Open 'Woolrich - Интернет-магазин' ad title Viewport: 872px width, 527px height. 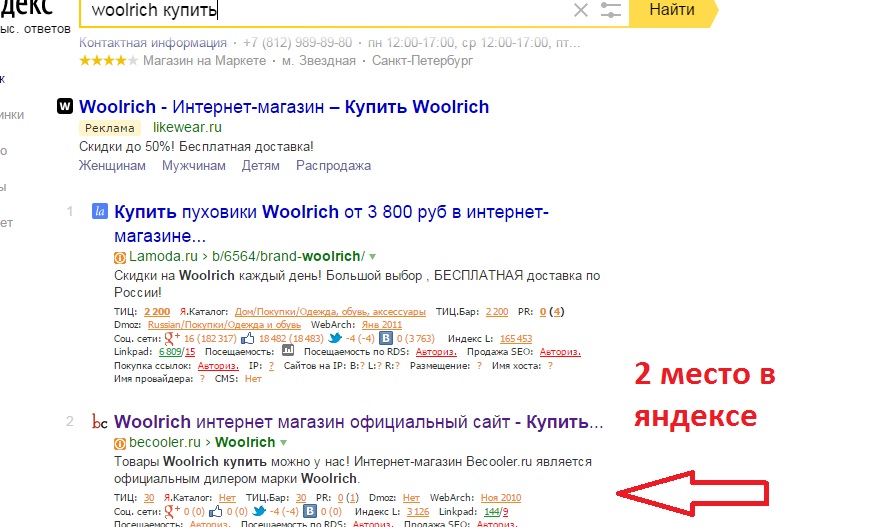[284, 107]
